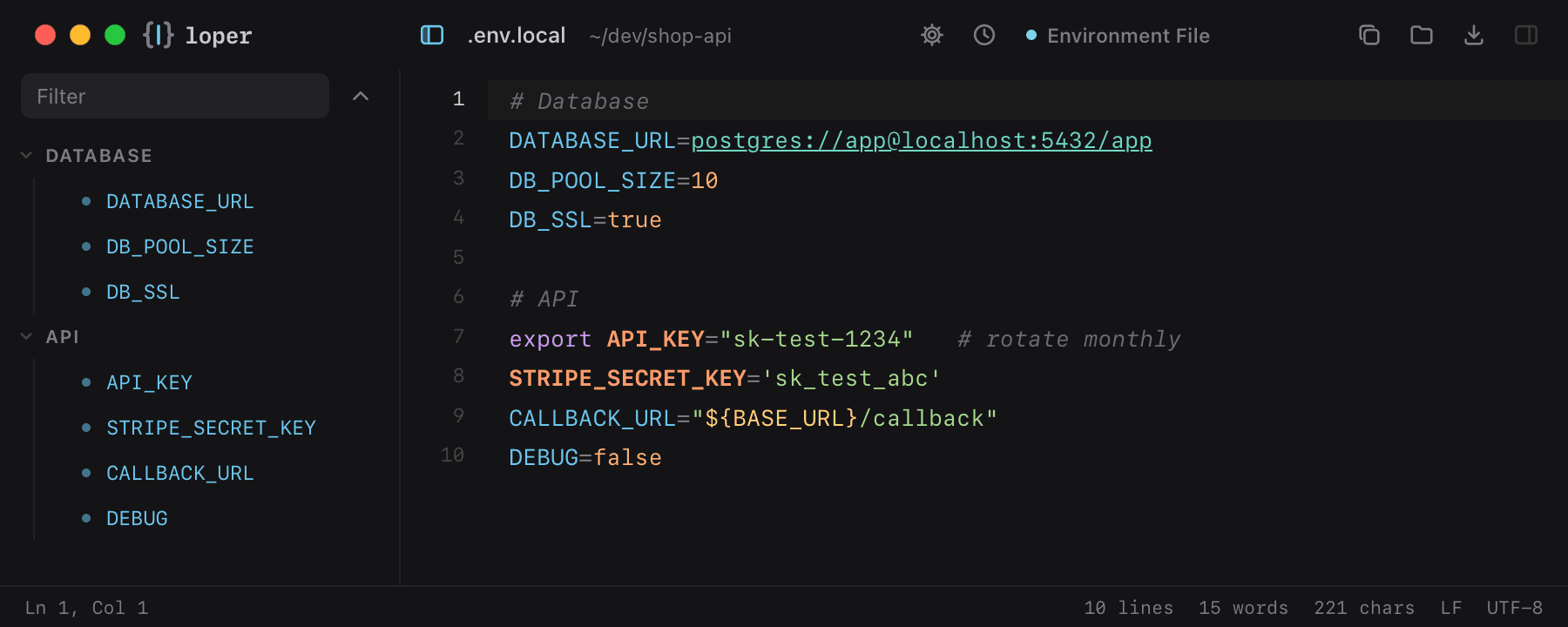Toggle the sidebar panel icon

(432, 35)
